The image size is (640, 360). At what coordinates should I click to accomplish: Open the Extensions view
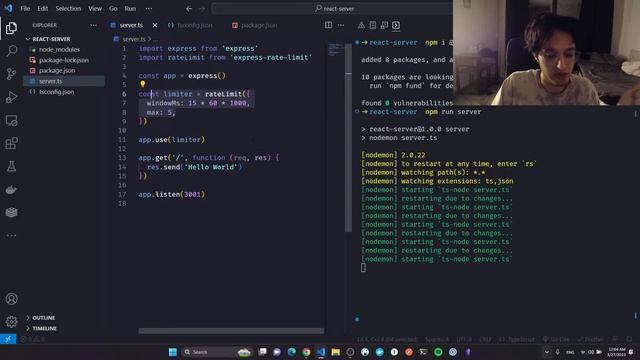click(11, 143)
